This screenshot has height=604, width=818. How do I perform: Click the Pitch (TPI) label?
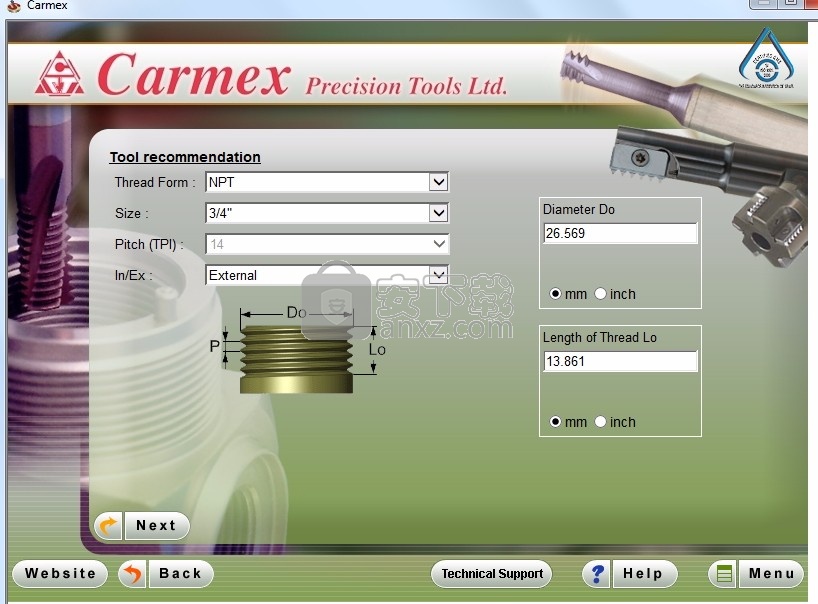tap(149, 244)
